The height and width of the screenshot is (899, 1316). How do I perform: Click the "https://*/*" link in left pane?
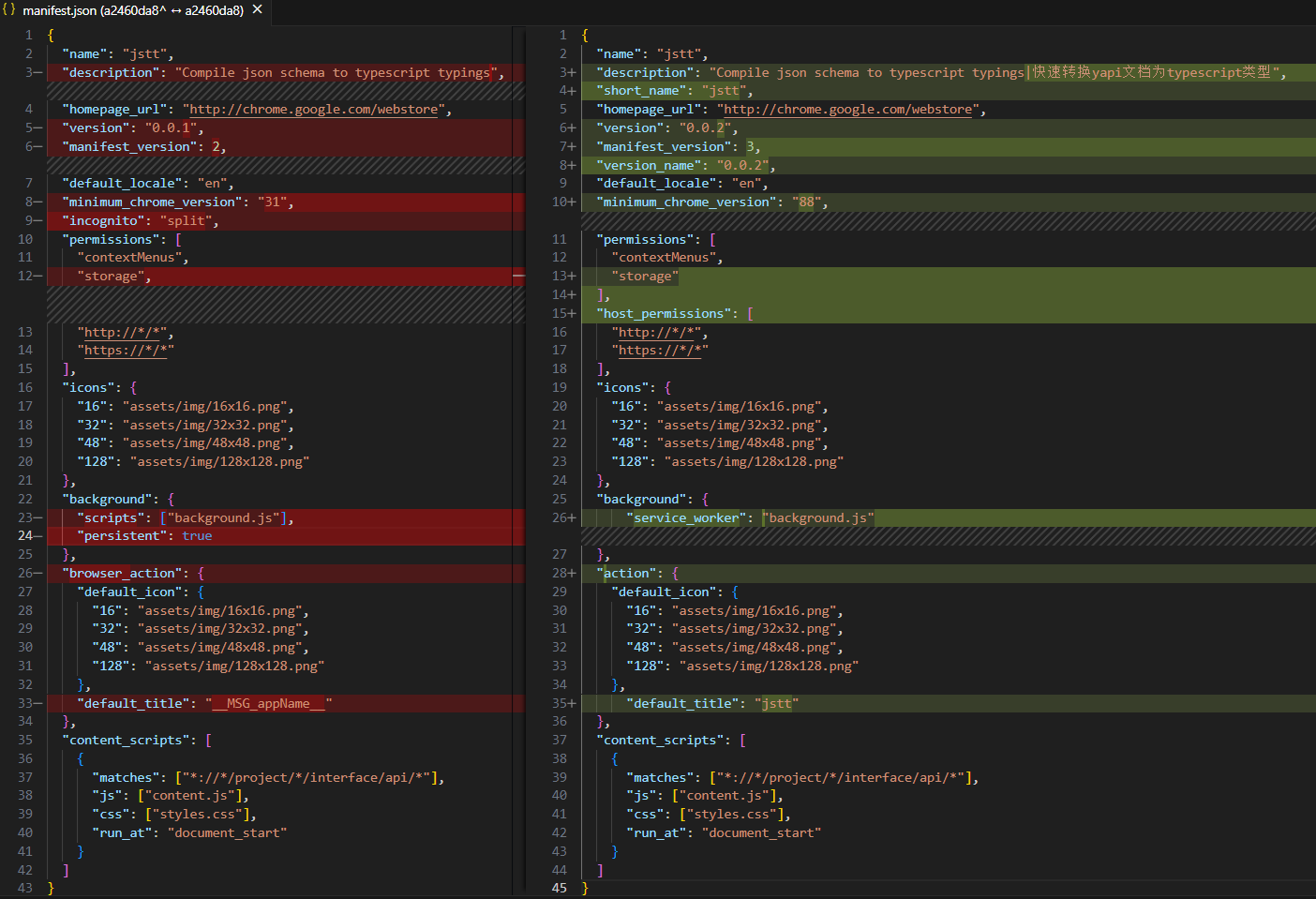pyautogui.click(x=126, y=351)
